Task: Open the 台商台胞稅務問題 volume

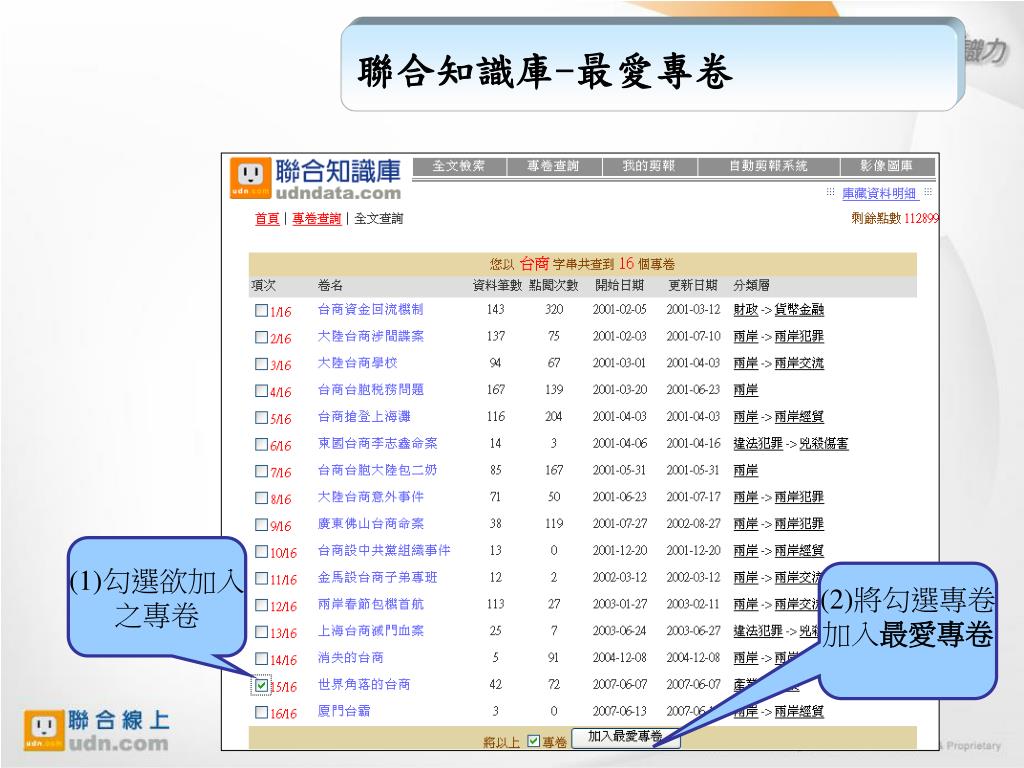Action: (370, 390)
